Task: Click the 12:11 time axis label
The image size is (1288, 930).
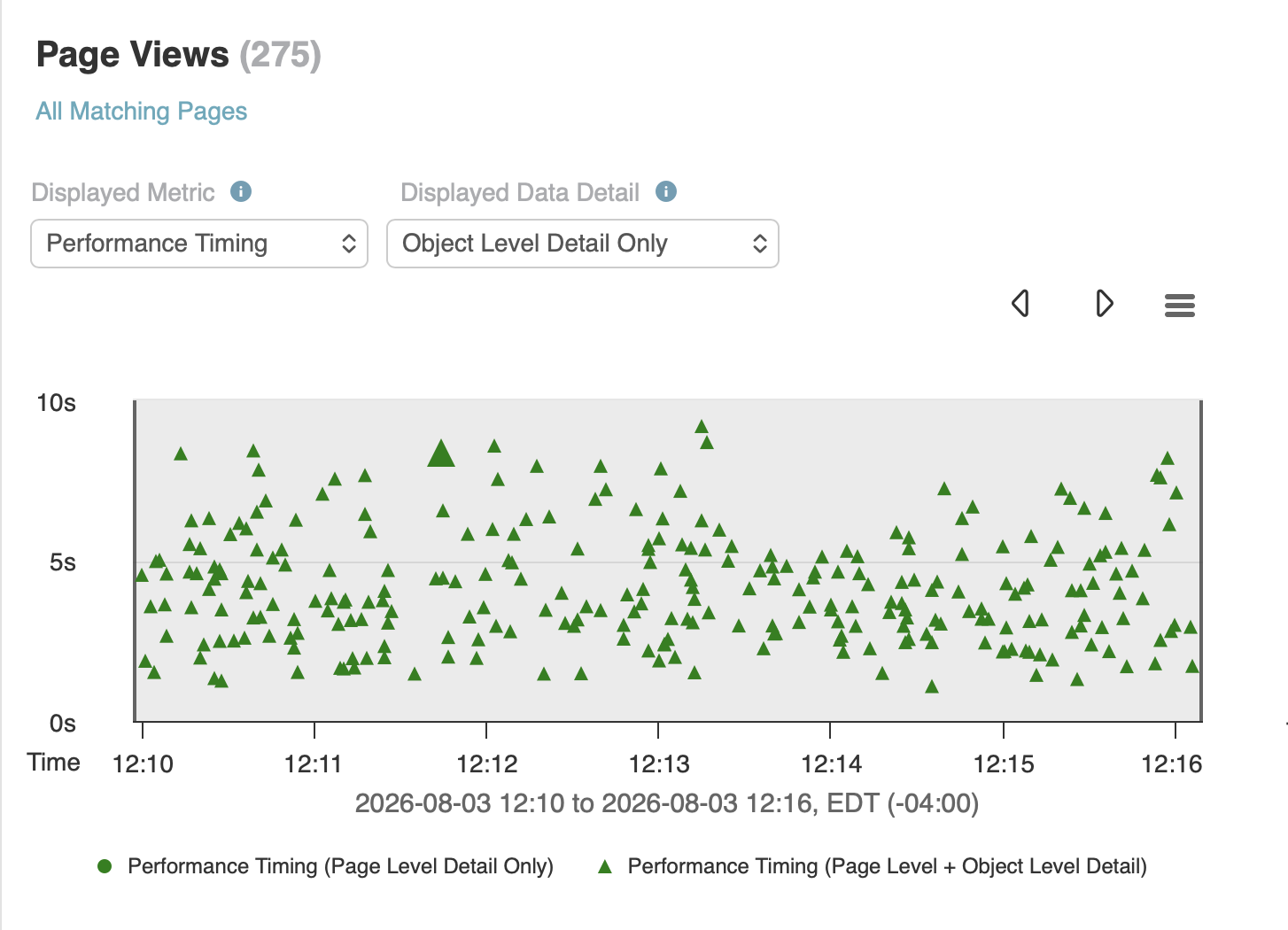Action: tap(314, 764)
